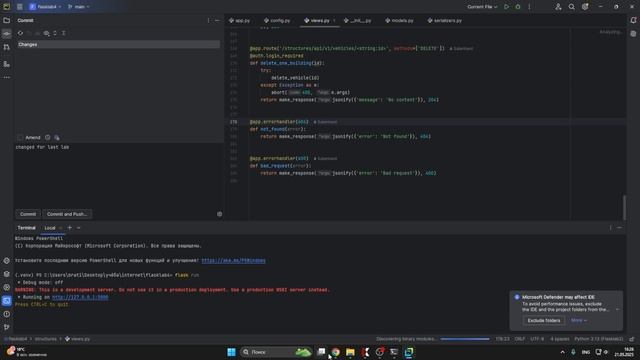
Task: Open the Pull Requests sidebar icon
Action: [7, 47]
